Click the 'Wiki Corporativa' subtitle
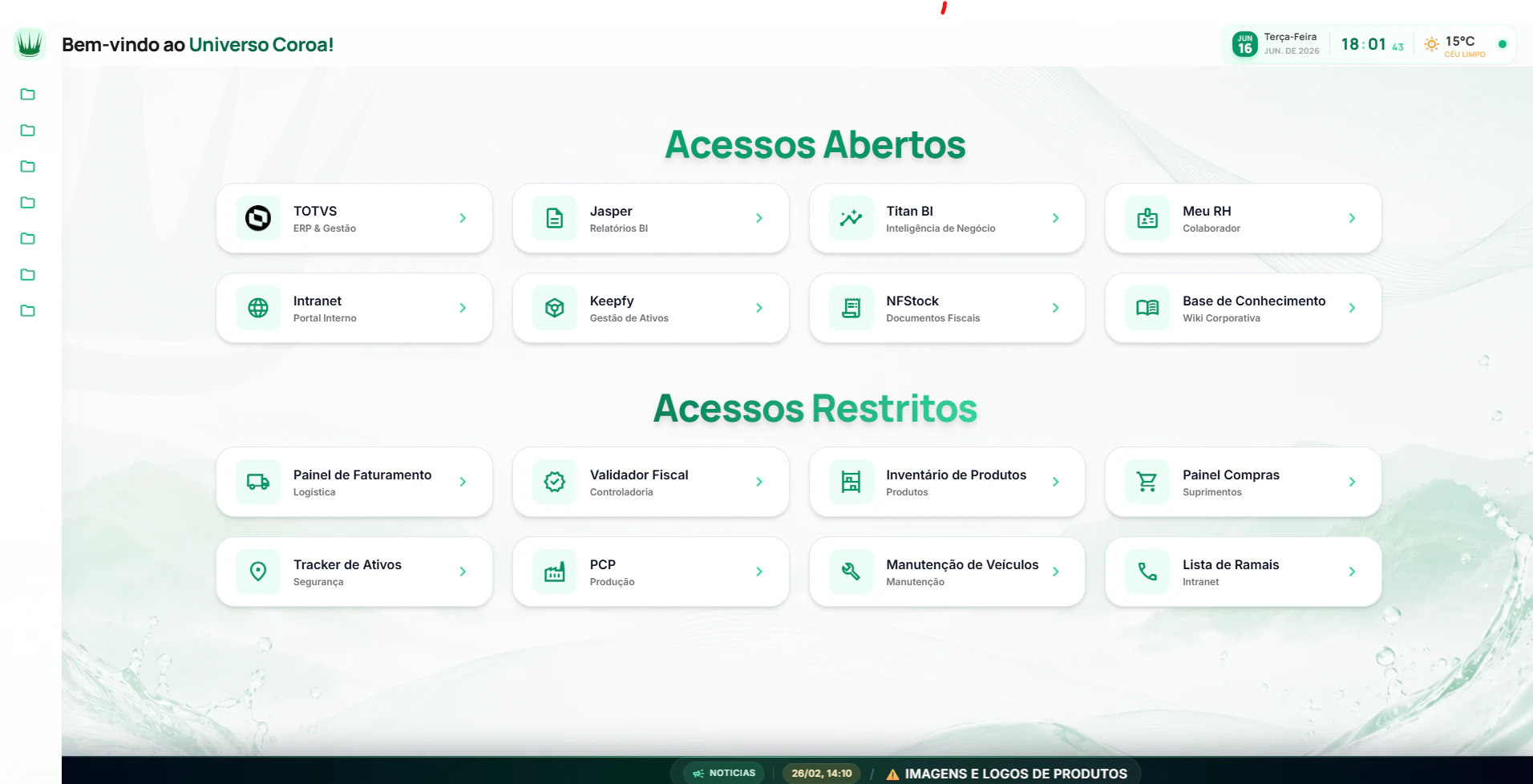1533x784 pixels. [1221, 318]
